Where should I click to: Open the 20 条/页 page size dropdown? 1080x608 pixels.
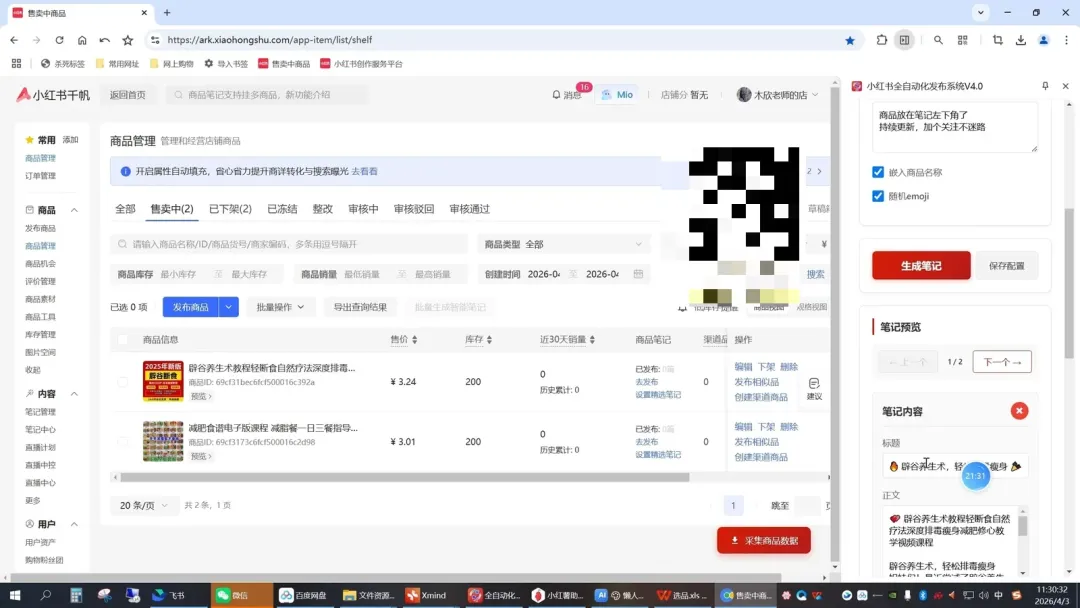pos(143,505)
